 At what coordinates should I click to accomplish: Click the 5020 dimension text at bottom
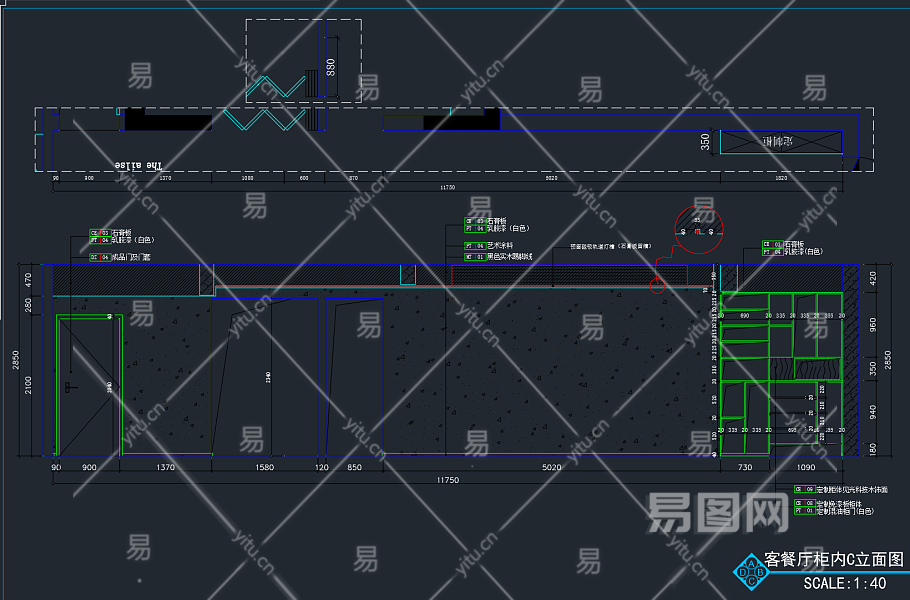tap(551, 467)
